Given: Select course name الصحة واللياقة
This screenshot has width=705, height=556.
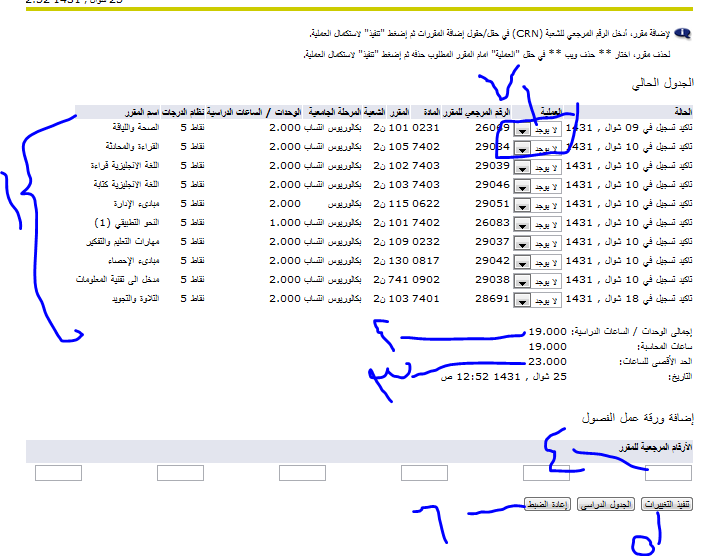Looking at the screenshot, I should 136,128.
